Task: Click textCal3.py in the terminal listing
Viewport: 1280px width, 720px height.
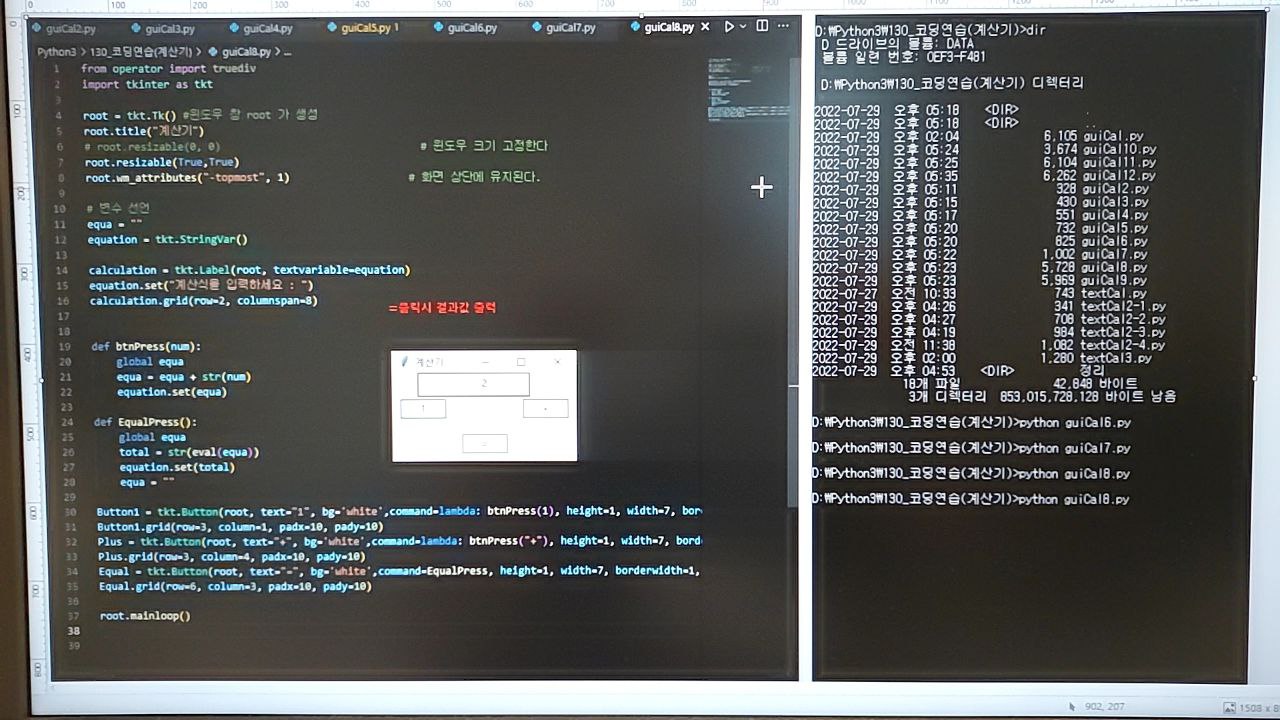Action: 1116,358
